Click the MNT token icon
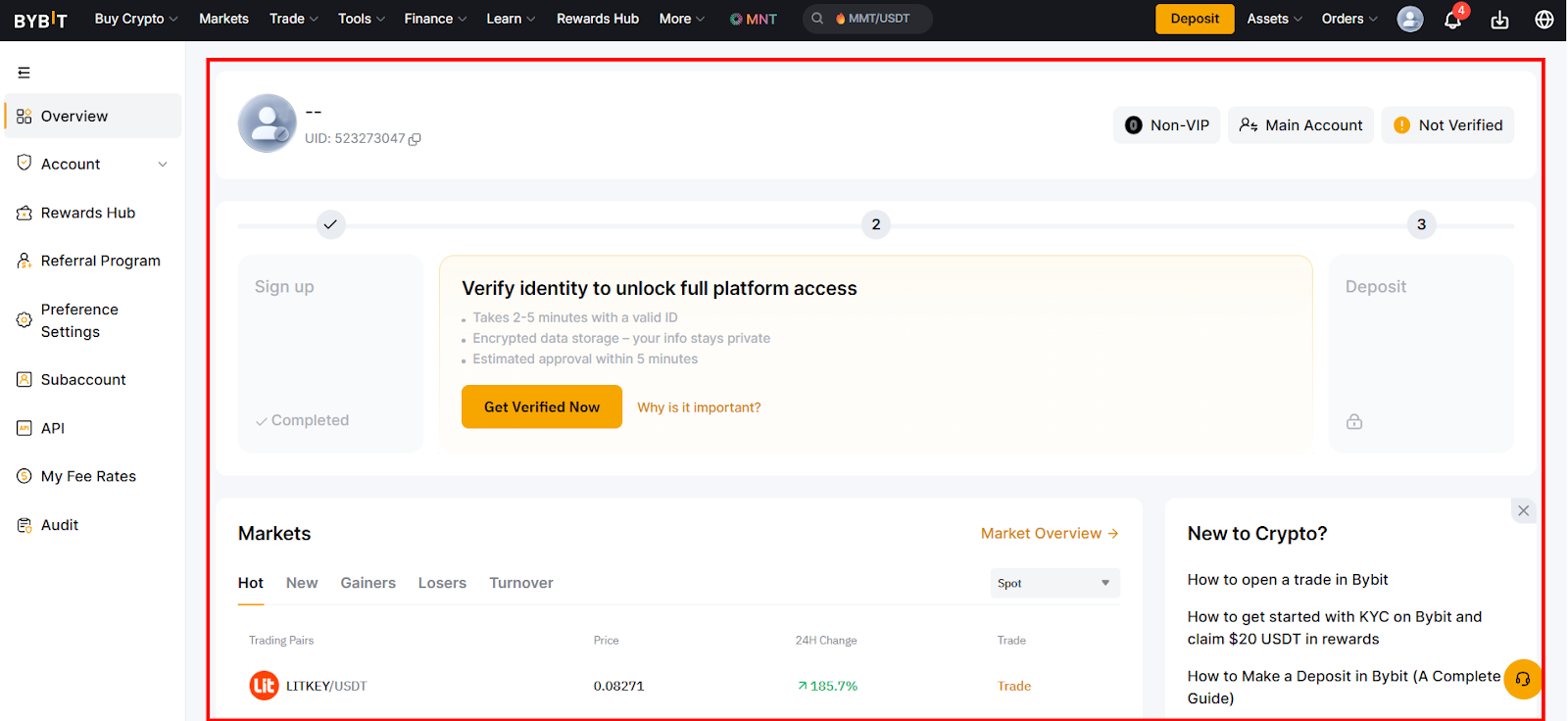This screenshot has height=721, width=1568. pyautogui.click(x=736, y=20)
